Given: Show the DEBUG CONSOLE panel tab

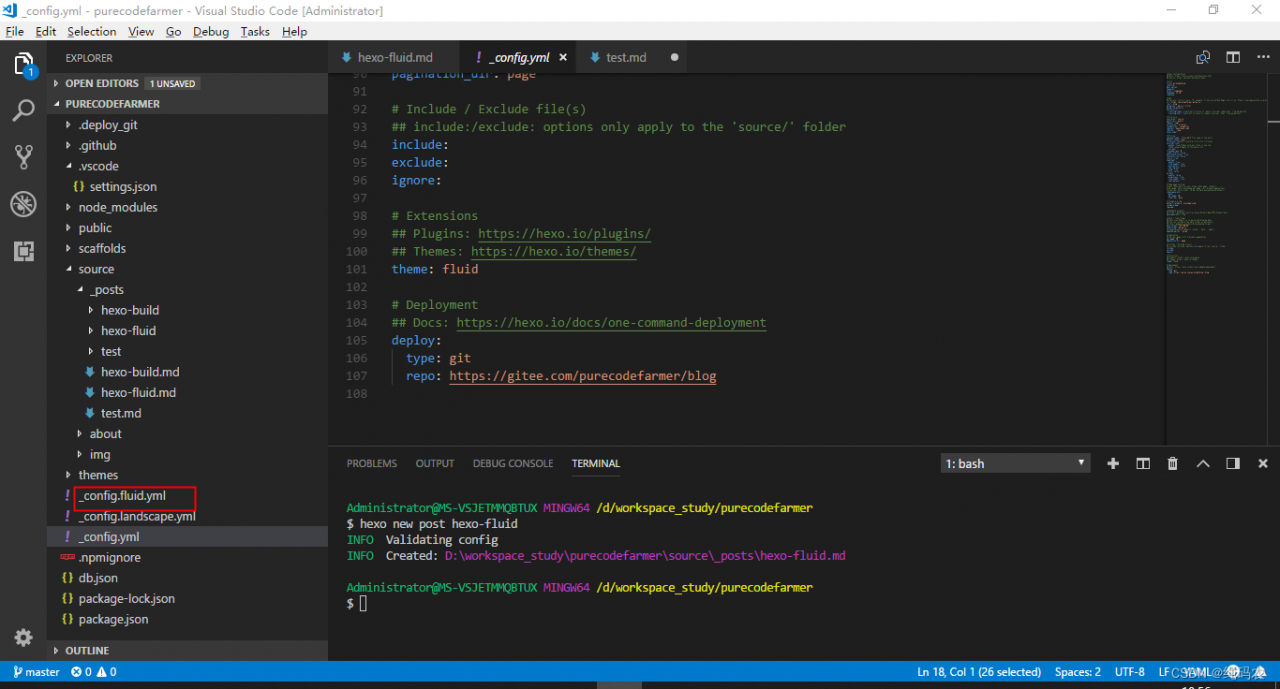Looking at the screenshot, I should click(513, 463).
